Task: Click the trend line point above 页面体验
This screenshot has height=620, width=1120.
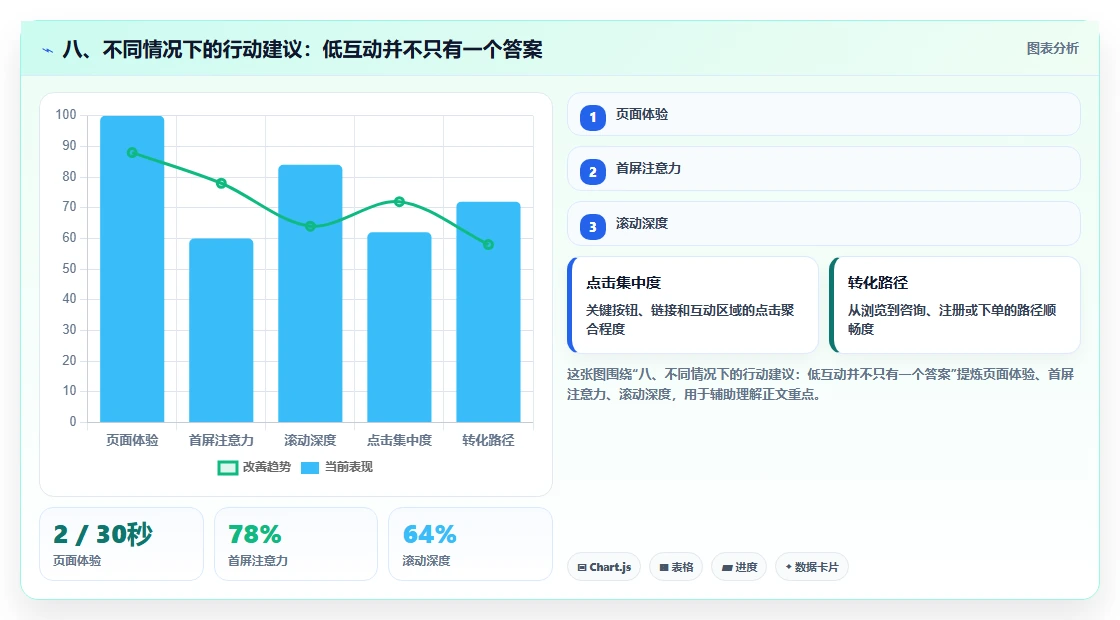Action: pos(132,153)
